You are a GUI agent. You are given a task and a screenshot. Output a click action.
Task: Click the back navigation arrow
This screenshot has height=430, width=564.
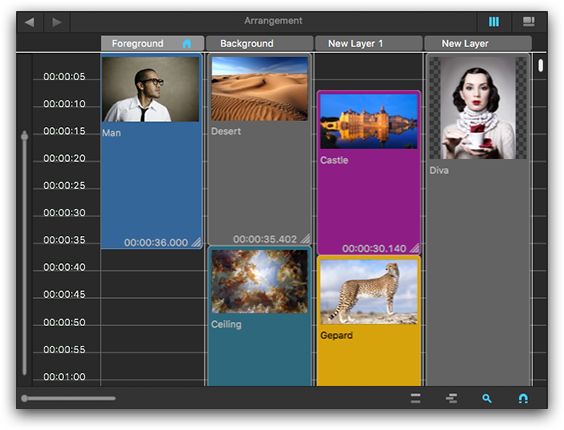tap(30, 22)
